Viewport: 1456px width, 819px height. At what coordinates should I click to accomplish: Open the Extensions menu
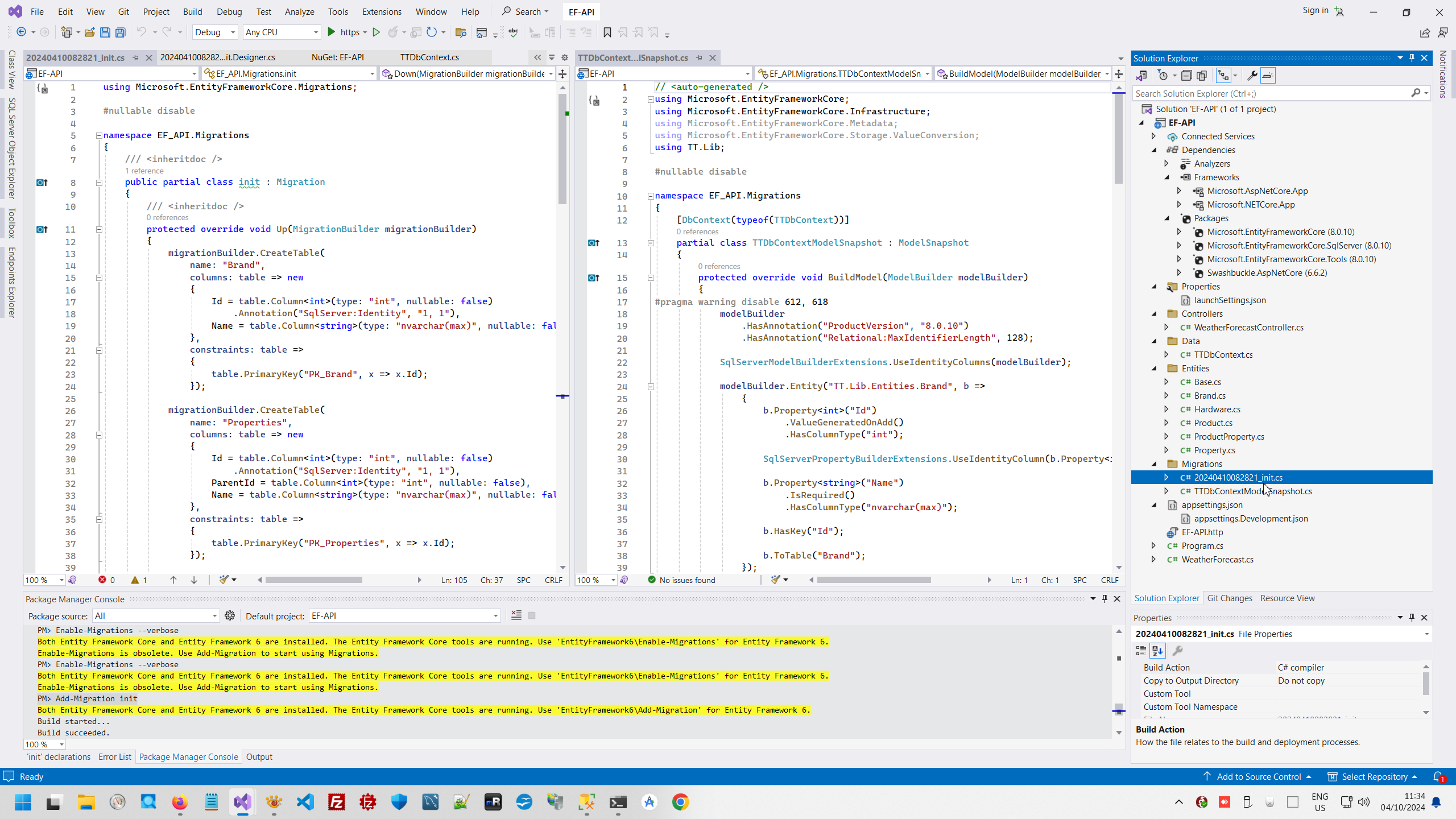pyautogui.click(x=381, y=11)
